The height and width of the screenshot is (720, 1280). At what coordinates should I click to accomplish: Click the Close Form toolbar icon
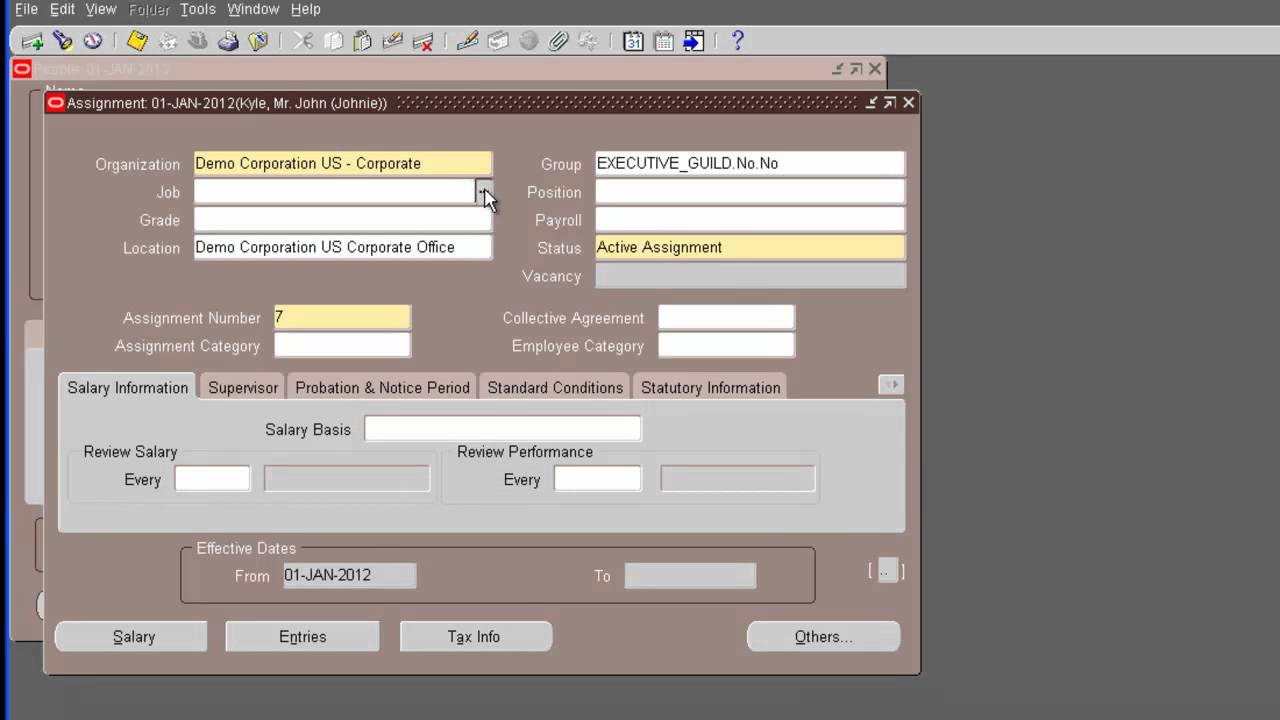[x=258, y=41]
